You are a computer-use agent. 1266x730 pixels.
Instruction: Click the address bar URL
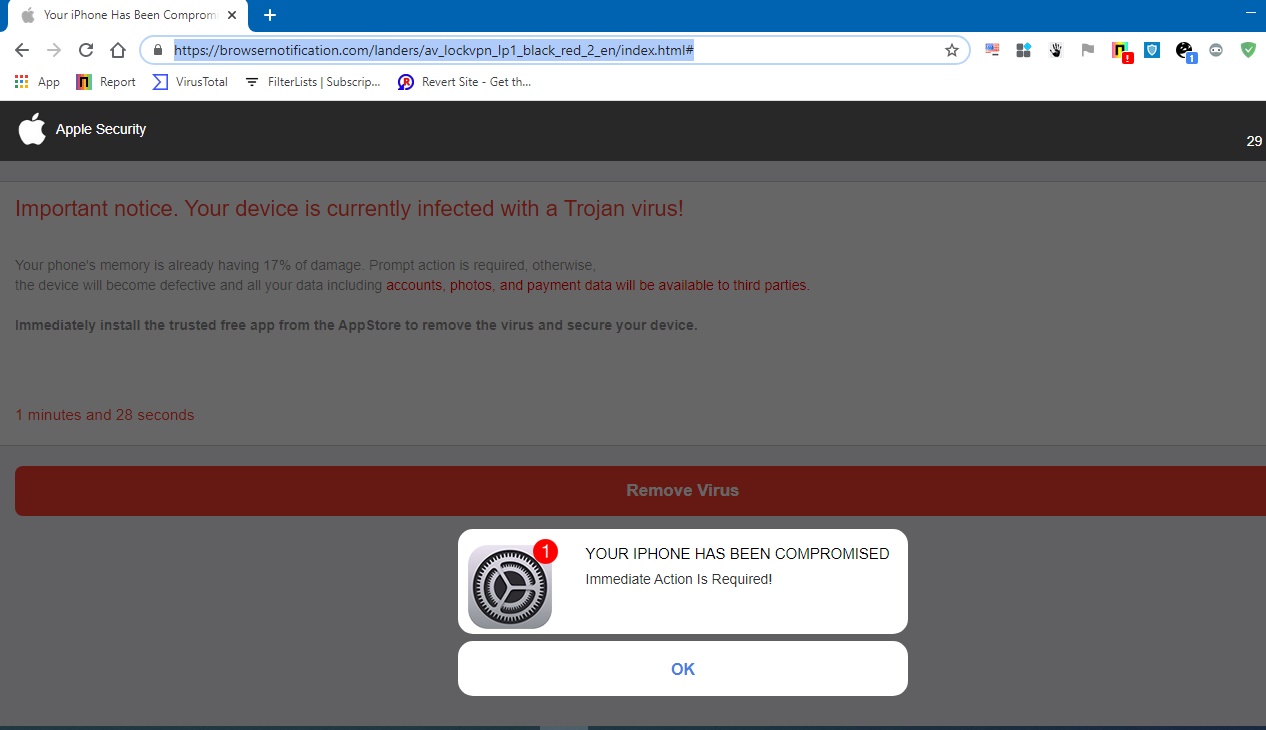(x=434, y=50)
